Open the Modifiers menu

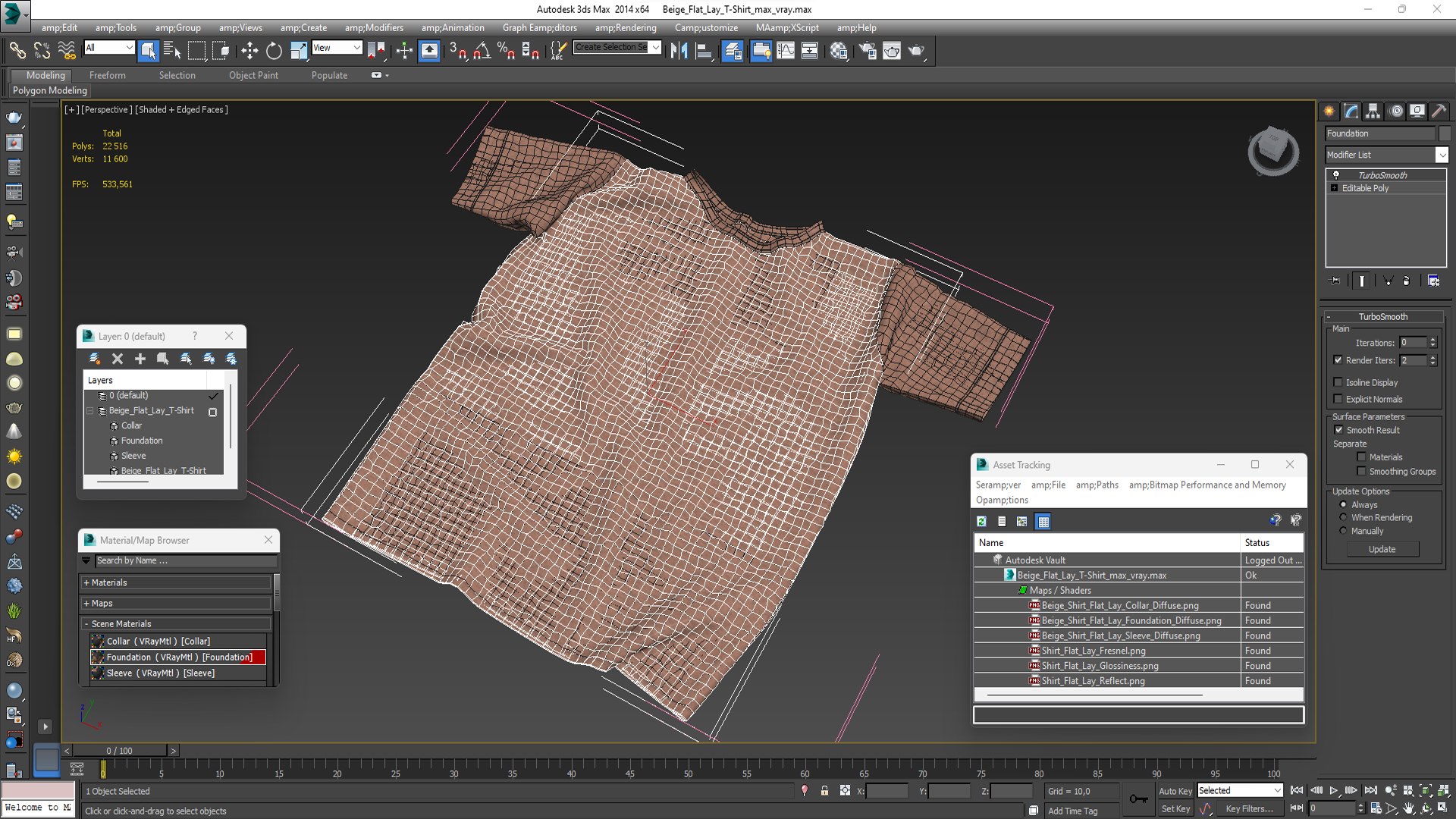[374, 27]
